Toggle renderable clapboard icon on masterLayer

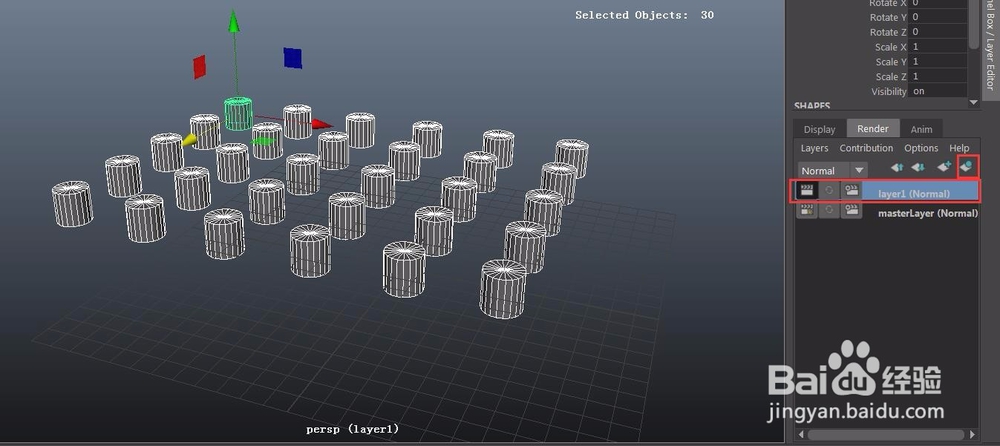coord(807,210)
